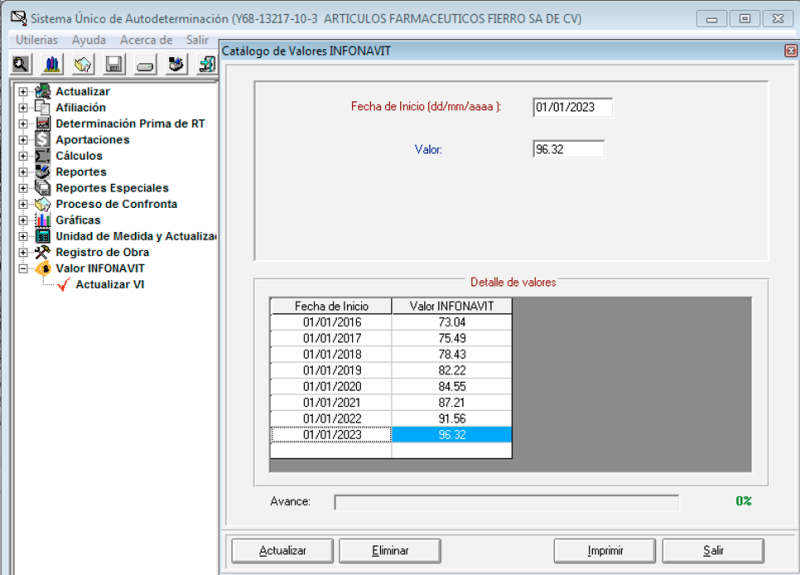Image resolution: width=800 pixels, height=575 pixels.
Task: Click the open folder toolbar icon
Action: 83,65
